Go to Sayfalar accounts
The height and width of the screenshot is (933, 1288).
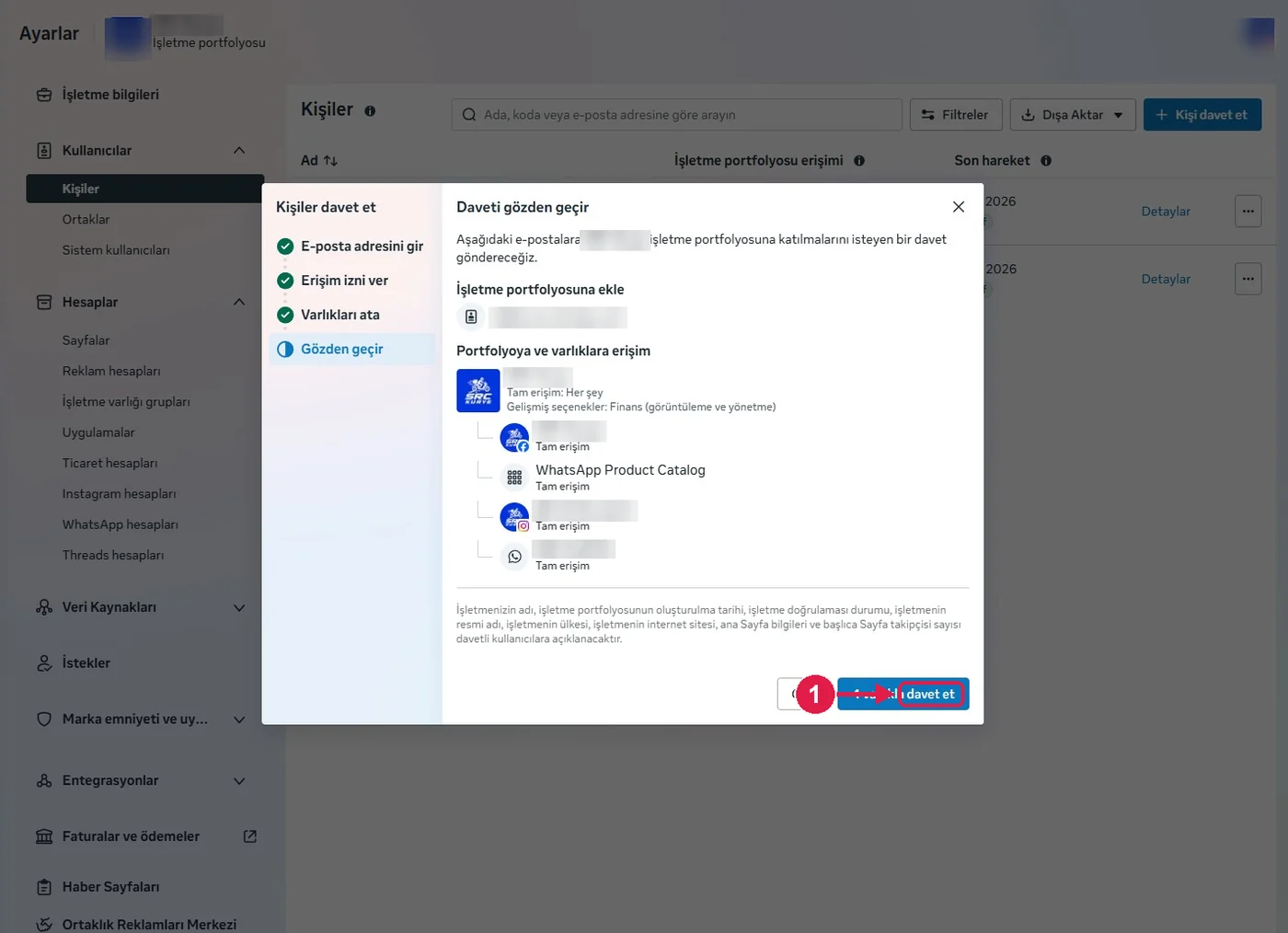[x=86, y=340]
